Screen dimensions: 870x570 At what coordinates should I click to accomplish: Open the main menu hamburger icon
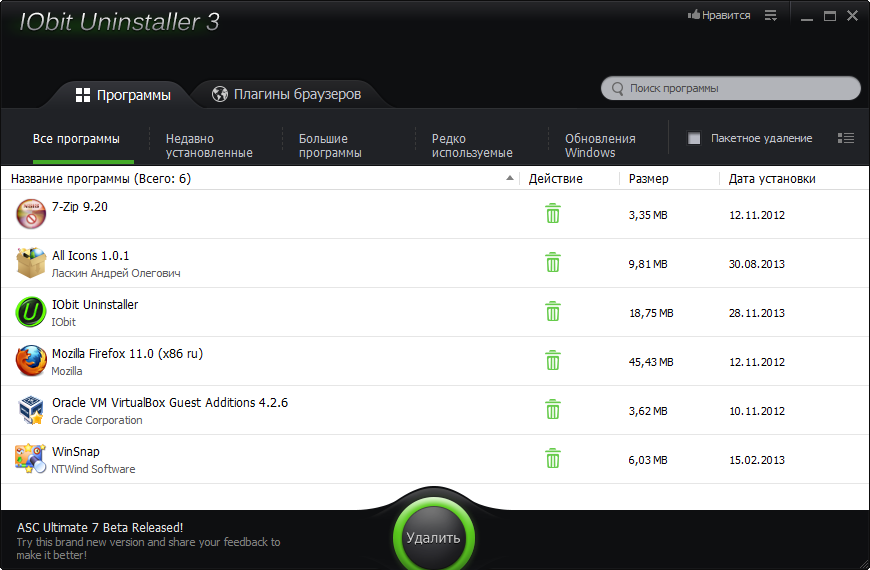point(771,16)
